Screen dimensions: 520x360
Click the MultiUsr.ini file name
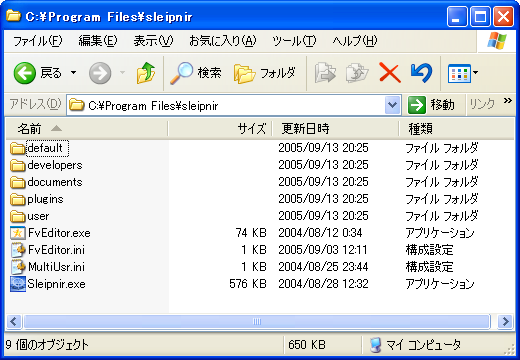click(x=56, y=267)
